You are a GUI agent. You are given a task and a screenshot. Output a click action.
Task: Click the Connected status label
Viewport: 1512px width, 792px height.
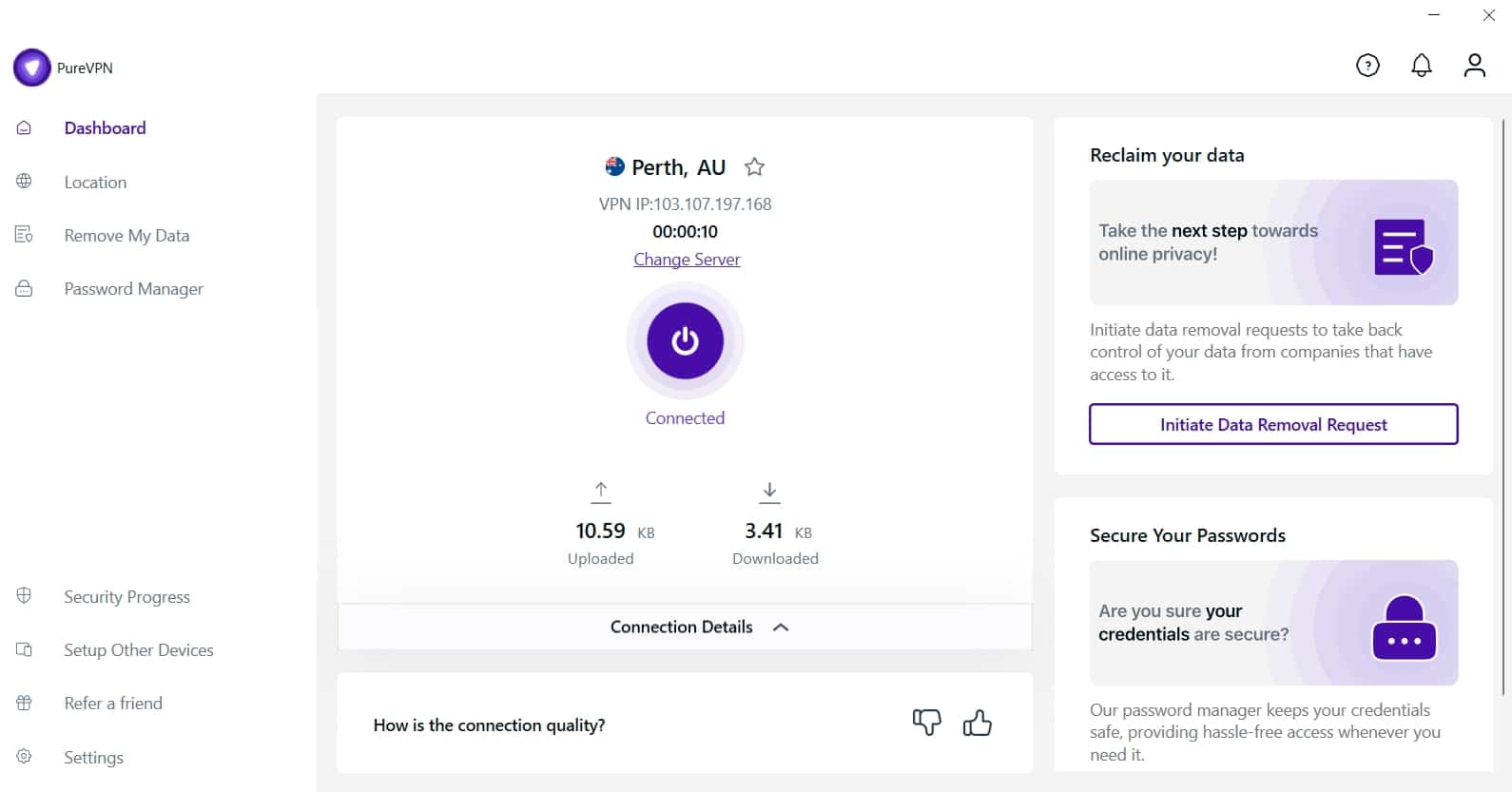tap(685, 418)
